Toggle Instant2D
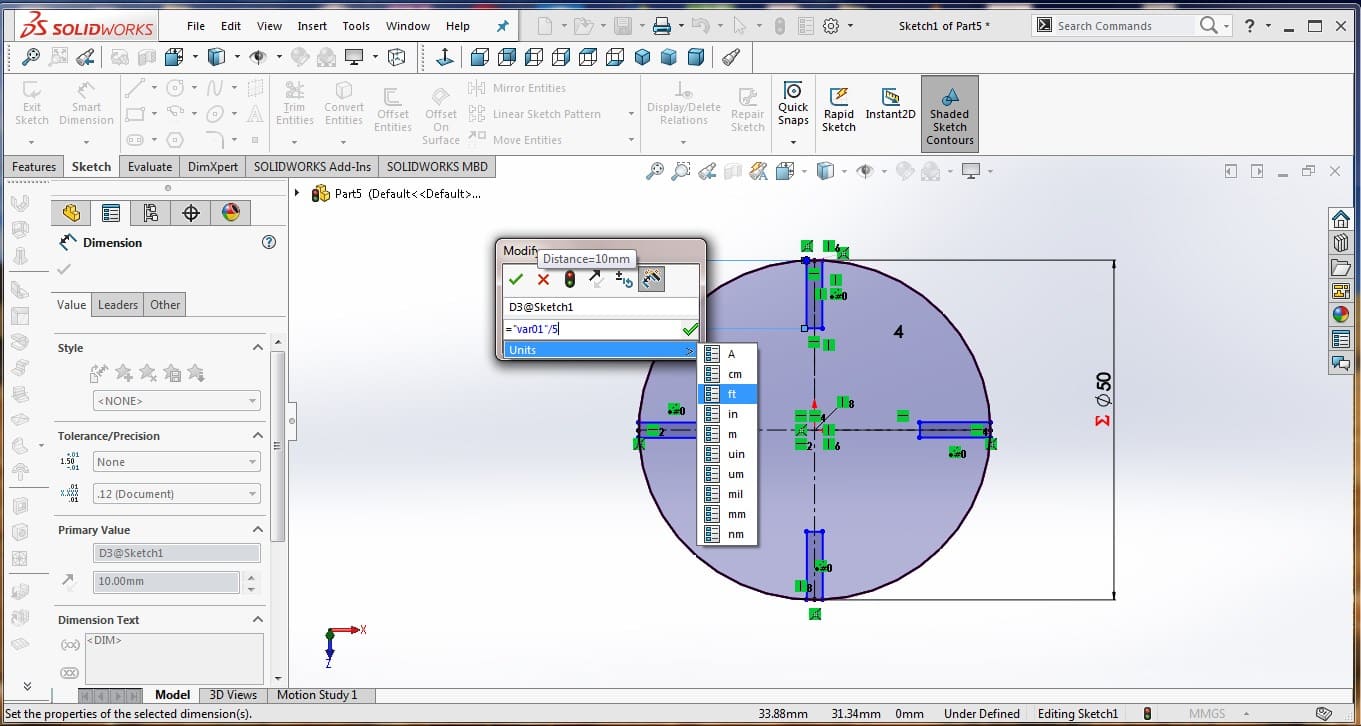1361x726 pixels. click(x=890, y=102)
